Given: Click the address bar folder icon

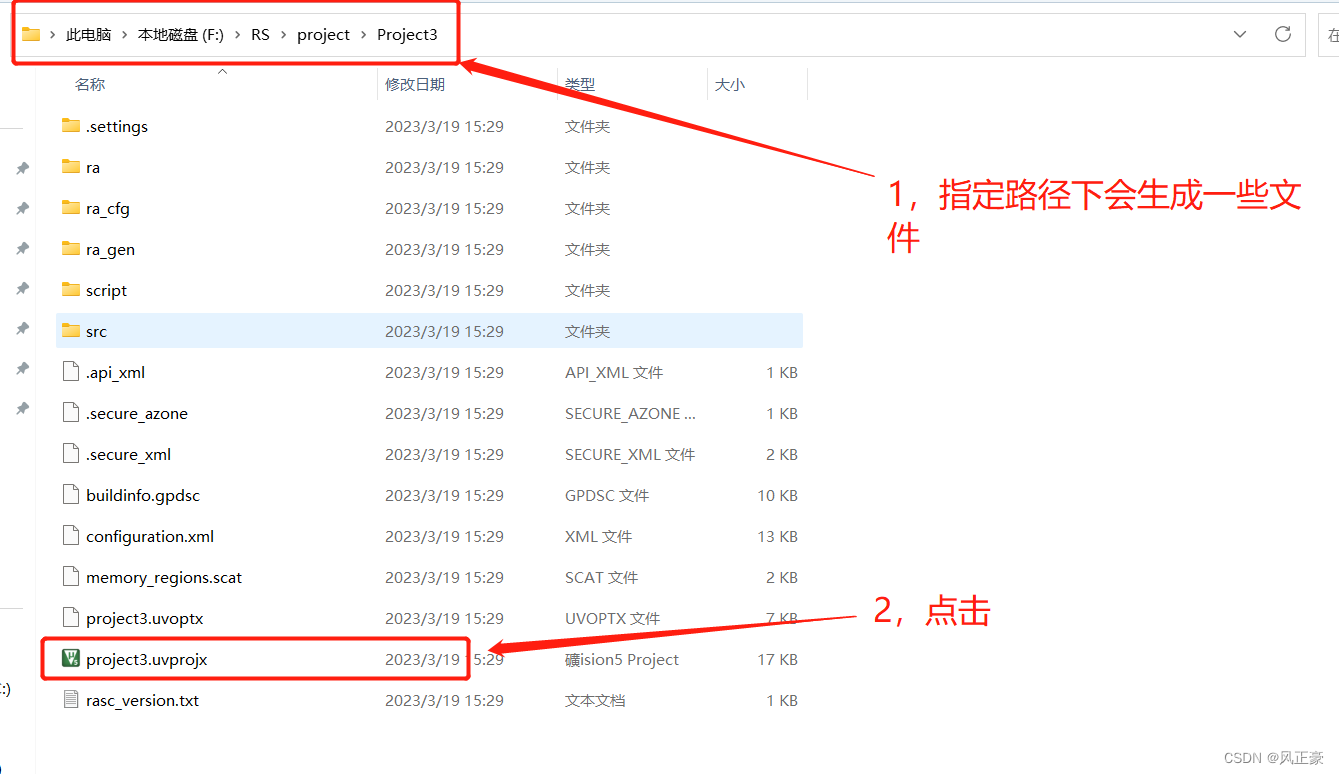Looking at the screenshot, I should 31,34.
